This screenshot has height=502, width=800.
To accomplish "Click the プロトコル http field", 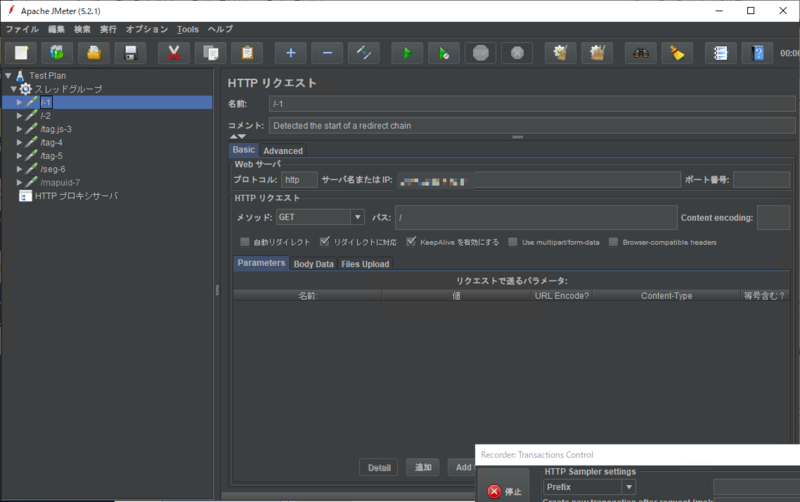I will (299, 180).
